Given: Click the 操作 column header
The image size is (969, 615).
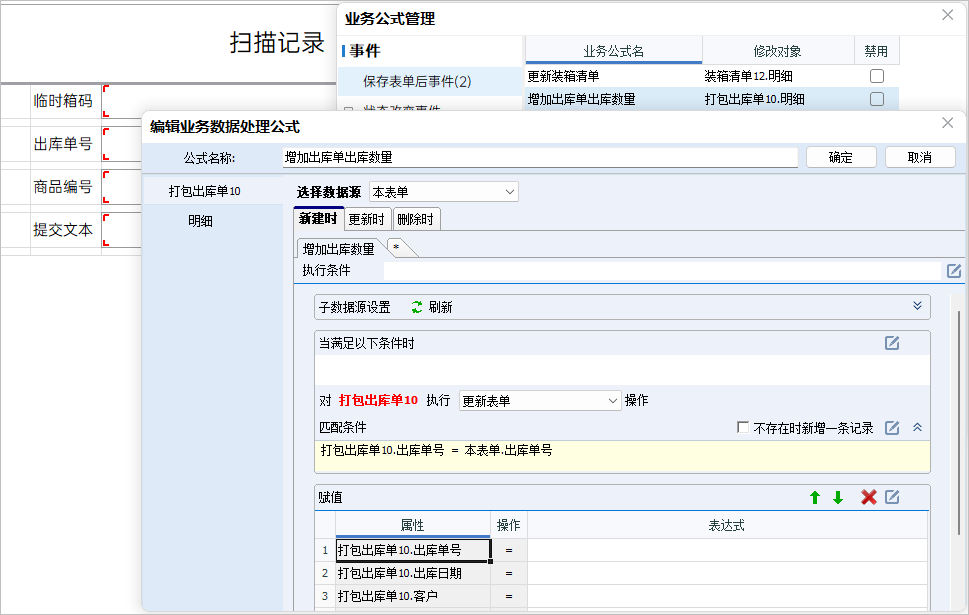Looking at the screenshot, I should point(509,525).
